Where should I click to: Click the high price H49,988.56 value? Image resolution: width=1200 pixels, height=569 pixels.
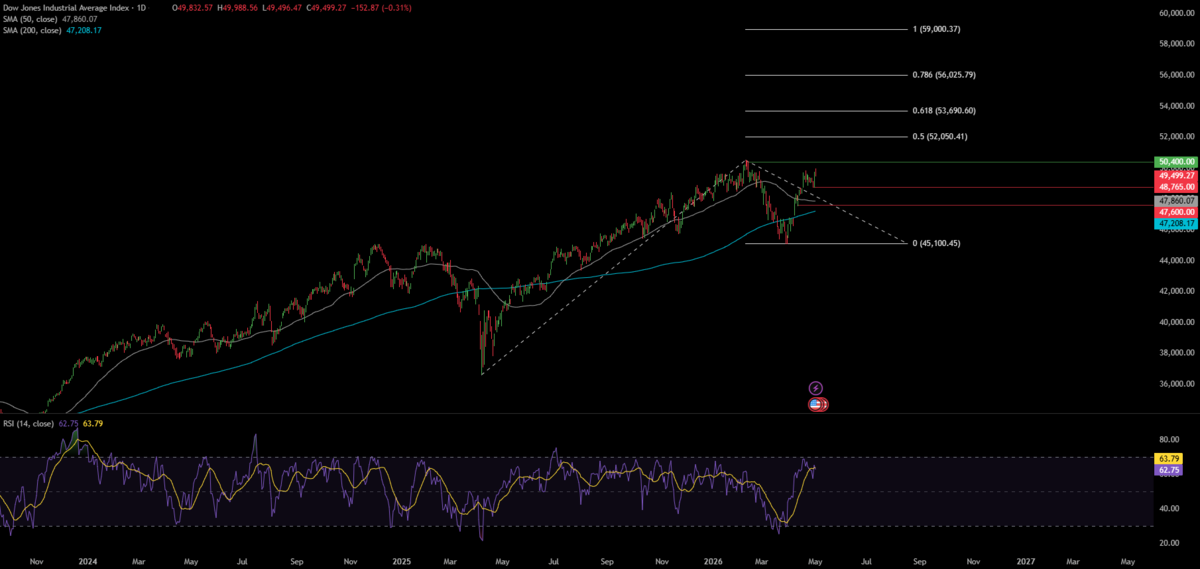pyautogui.click(x=239, y=8)
